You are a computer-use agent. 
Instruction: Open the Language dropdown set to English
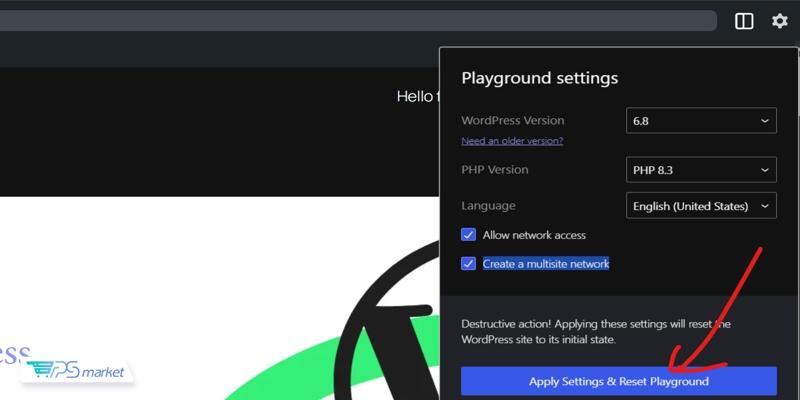click(700, 206)
